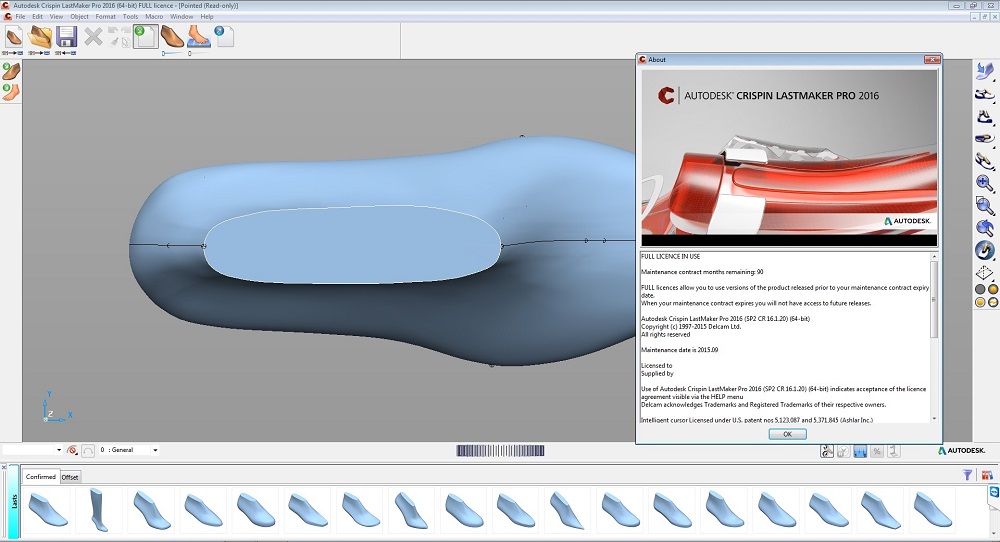Toggle the dark gray shading sphere
1000x542 pixels.
tap(980, 290)
